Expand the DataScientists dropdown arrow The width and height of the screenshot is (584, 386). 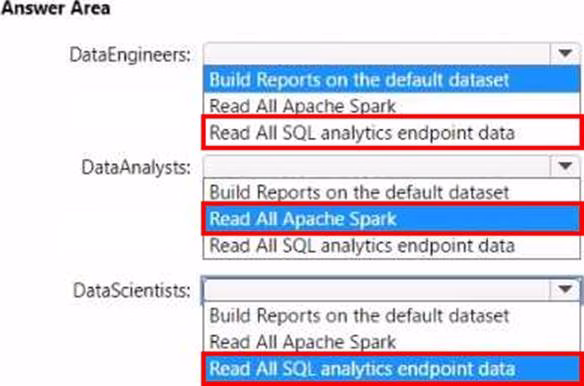click(x=565, y=289)
